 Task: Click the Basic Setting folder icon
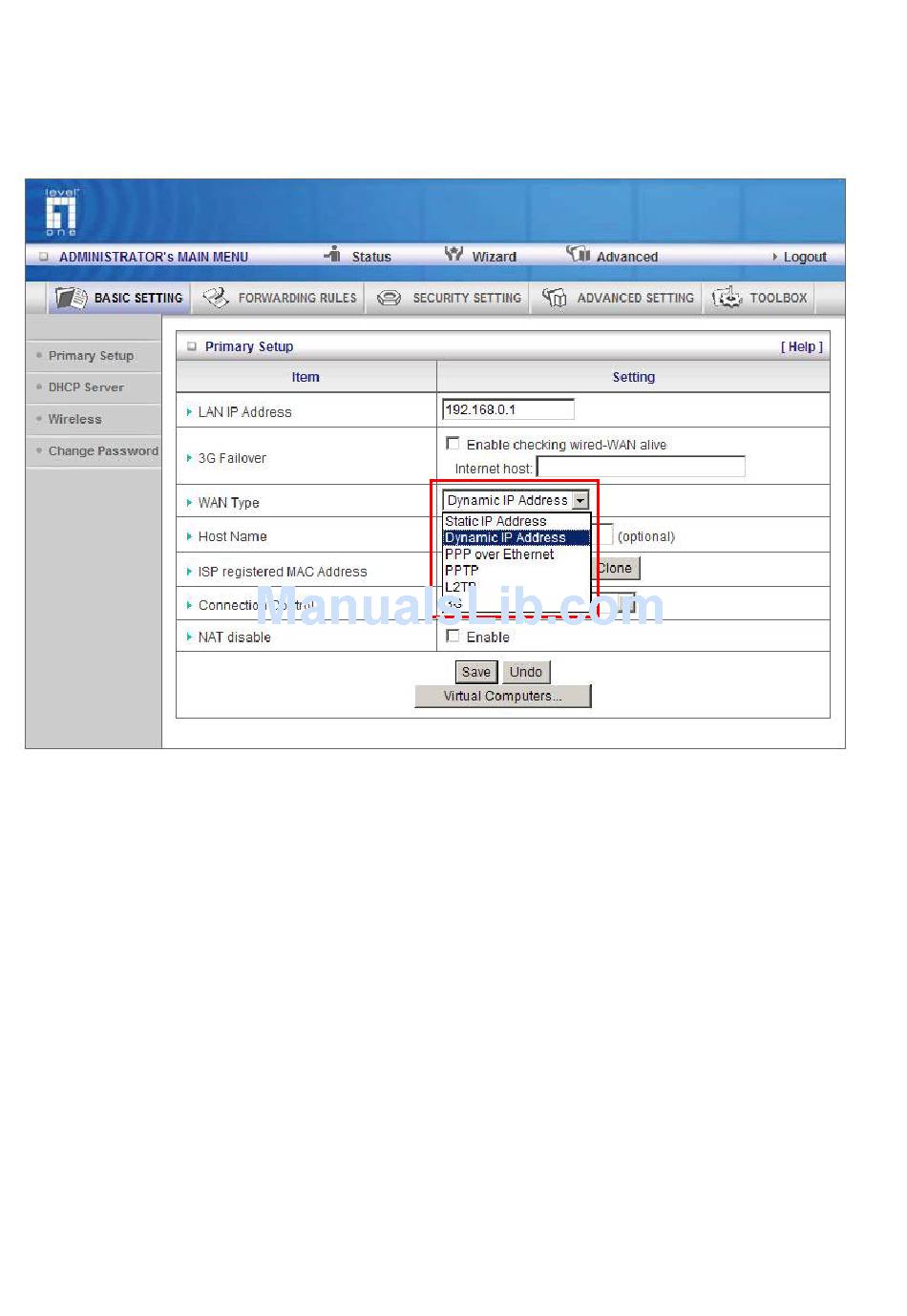pyautogui.click(x=71, y=298)
